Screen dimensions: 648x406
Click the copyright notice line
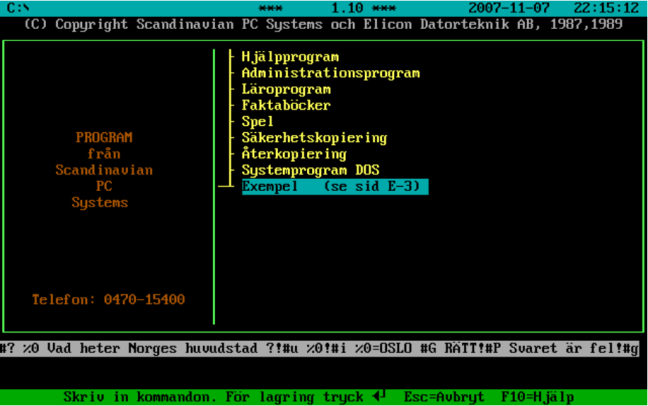click(322, 23)
